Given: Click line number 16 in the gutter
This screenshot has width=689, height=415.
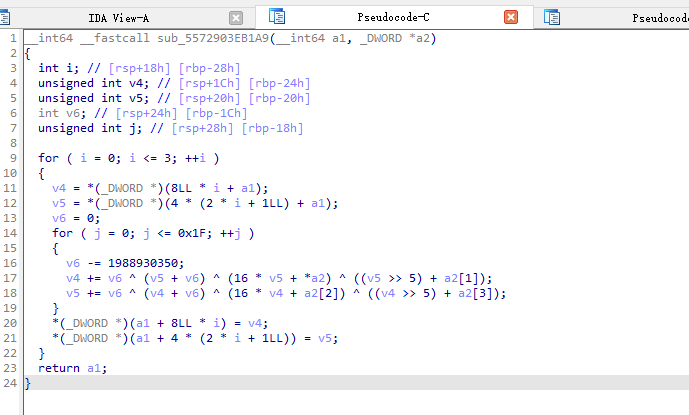Looking at the screenshot, I should [x=10, y=263].
